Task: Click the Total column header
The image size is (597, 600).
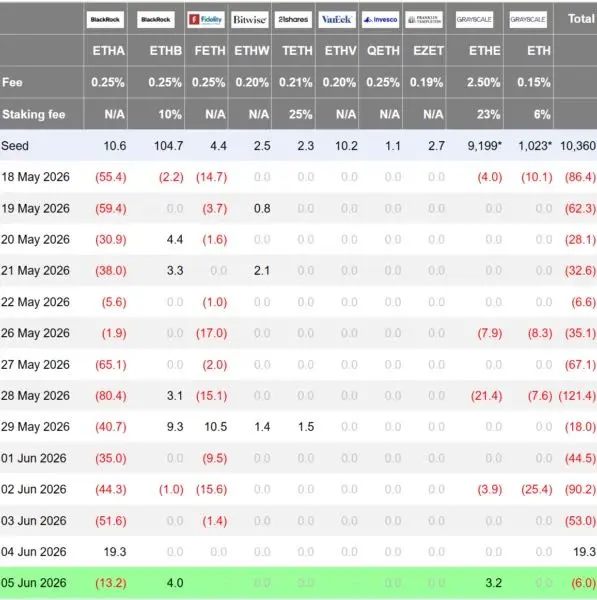Action: tap(581, 19)
